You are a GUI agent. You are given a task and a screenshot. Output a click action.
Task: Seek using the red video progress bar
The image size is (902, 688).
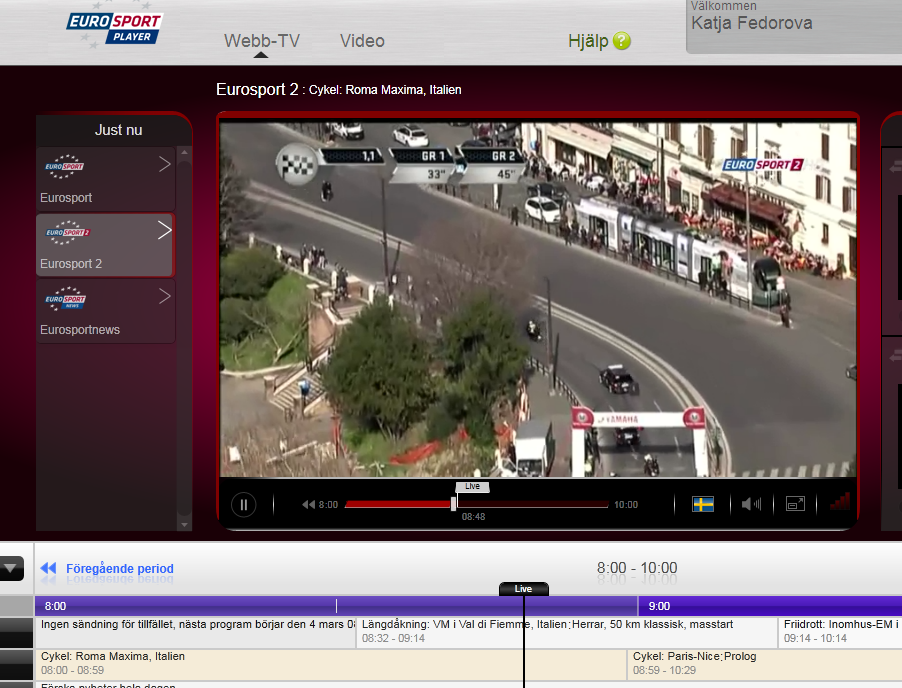click(476, 504)
